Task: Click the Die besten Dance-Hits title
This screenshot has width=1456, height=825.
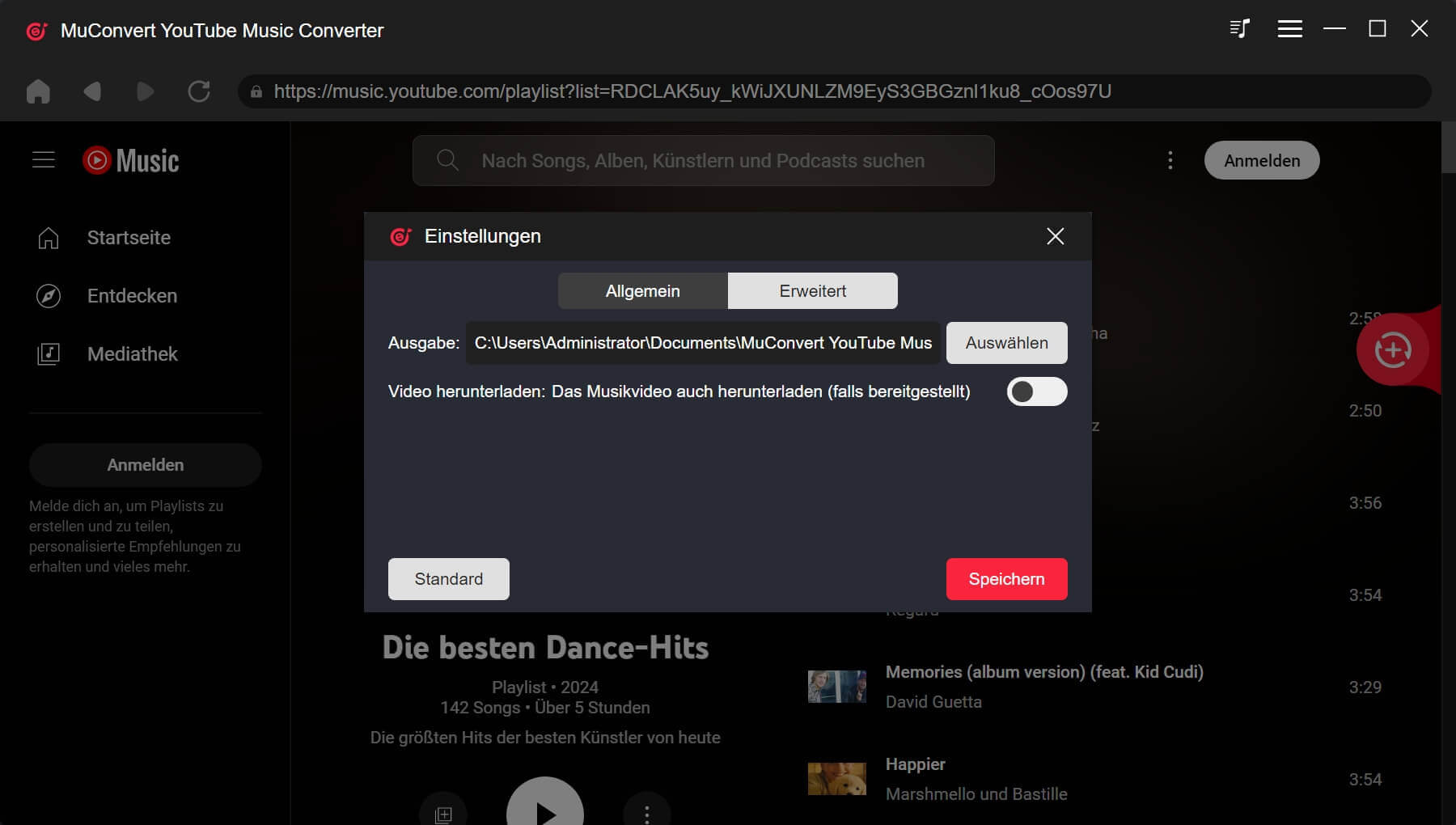Action: 545,647
